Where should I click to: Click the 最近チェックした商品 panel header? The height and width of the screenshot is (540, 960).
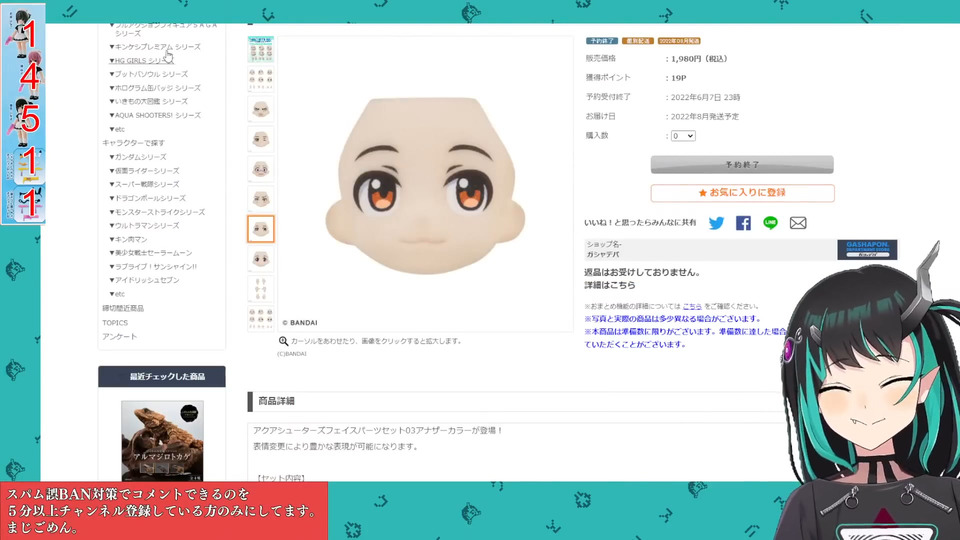[x=162, y=377]
